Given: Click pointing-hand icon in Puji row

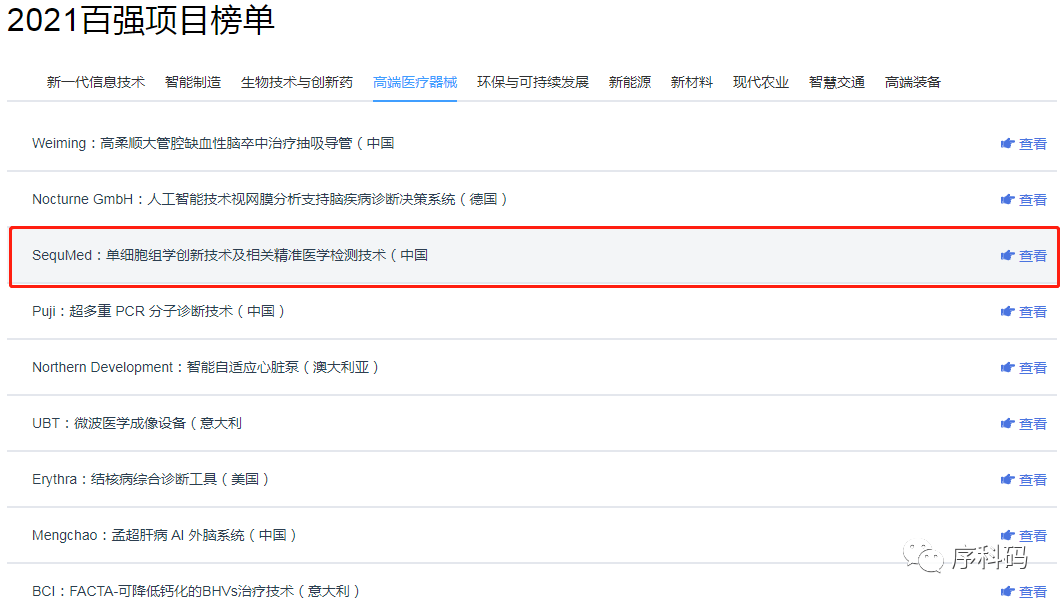Looking at the screenshot, I should 1007,311.
